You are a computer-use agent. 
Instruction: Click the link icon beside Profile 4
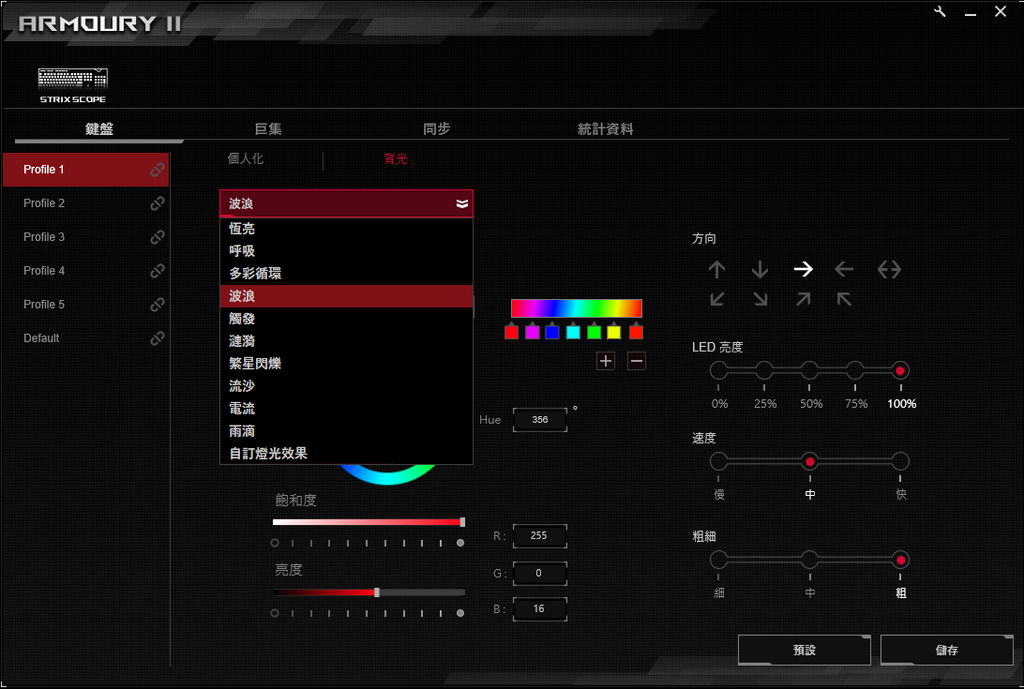click(x=157, y=271)
